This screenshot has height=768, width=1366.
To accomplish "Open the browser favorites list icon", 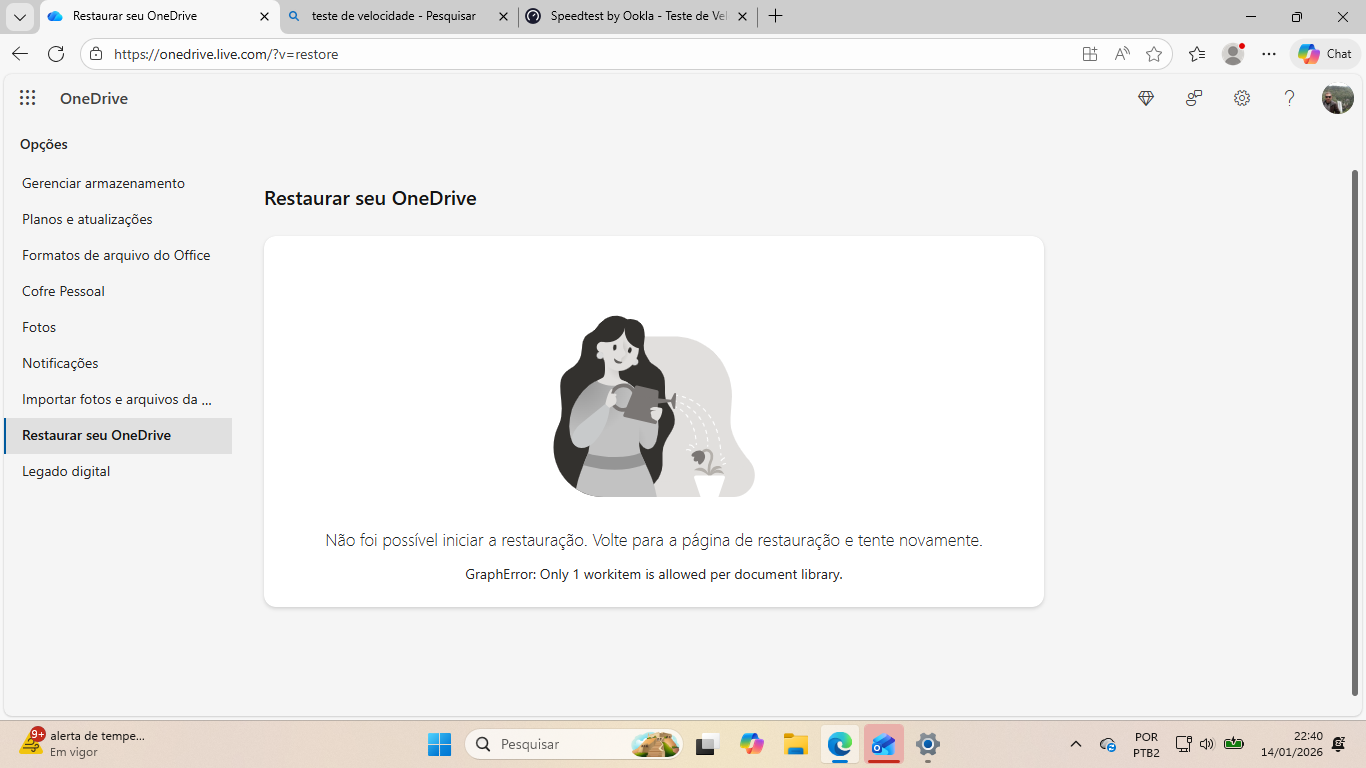I will point(1197,54).
